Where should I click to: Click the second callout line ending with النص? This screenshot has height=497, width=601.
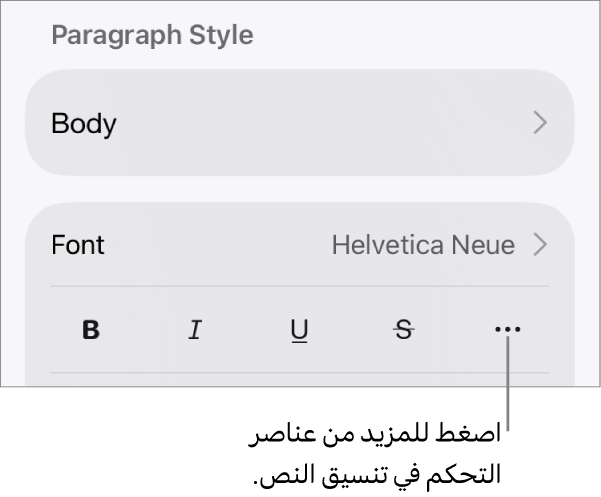click(377, 474)
